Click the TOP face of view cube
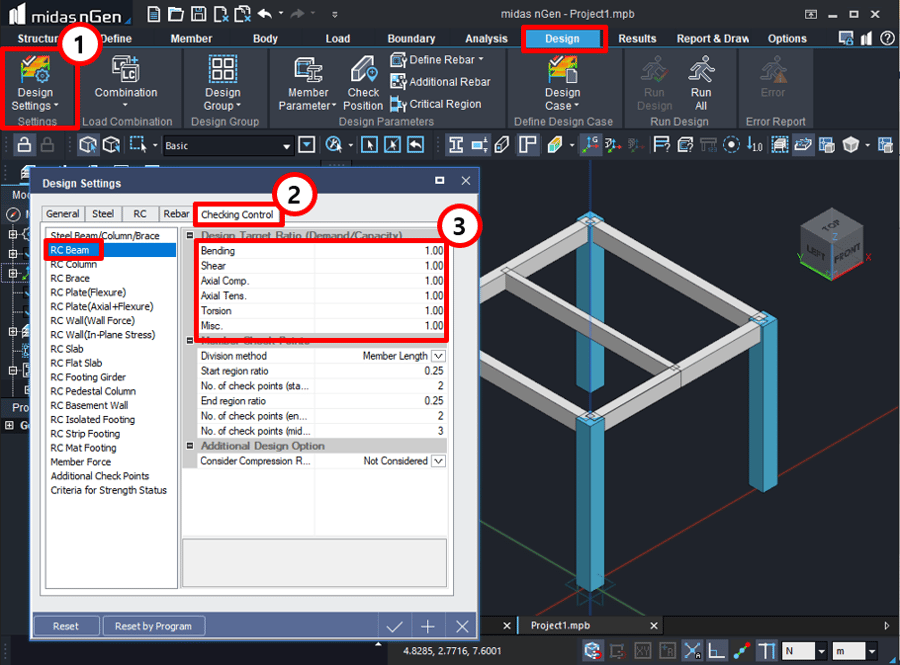The width and height of the screenshot is (900, 665). pos(832,225)
